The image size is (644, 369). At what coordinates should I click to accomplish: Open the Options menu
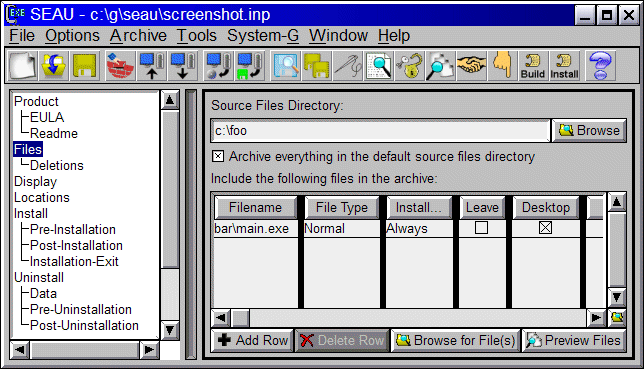pos(72,36)
